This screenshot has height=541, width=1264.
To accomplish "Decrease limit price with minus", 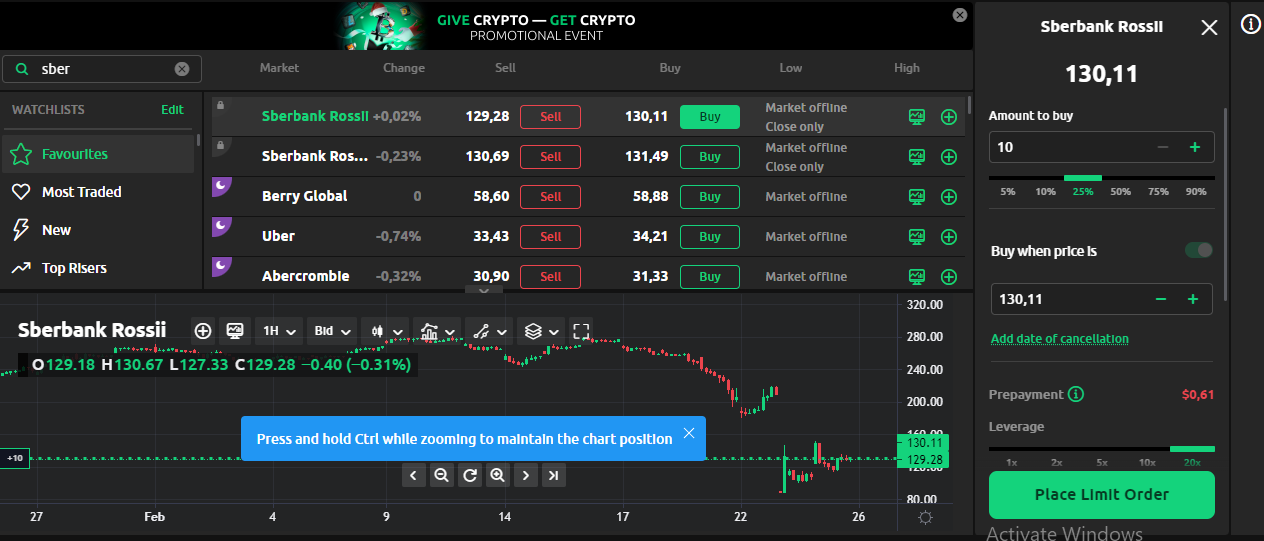I will pyautogui.click(x=1161, y=299).
